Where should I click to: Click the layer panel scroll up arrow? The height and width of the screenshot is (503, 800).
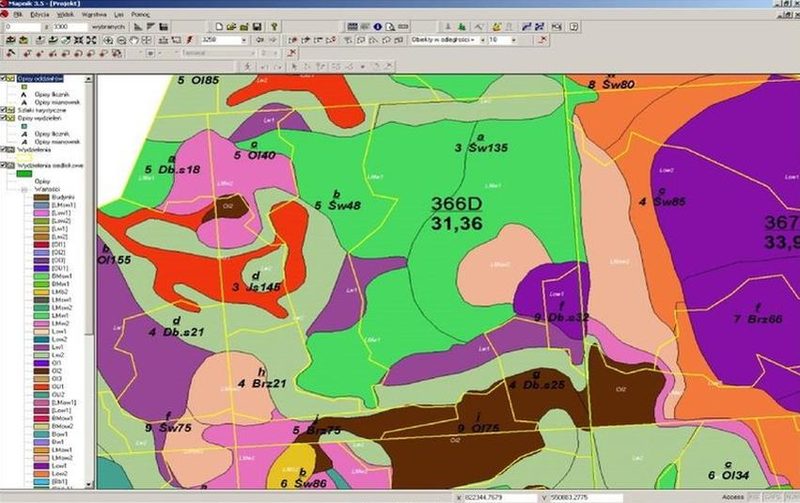click(x=89, y=79)
